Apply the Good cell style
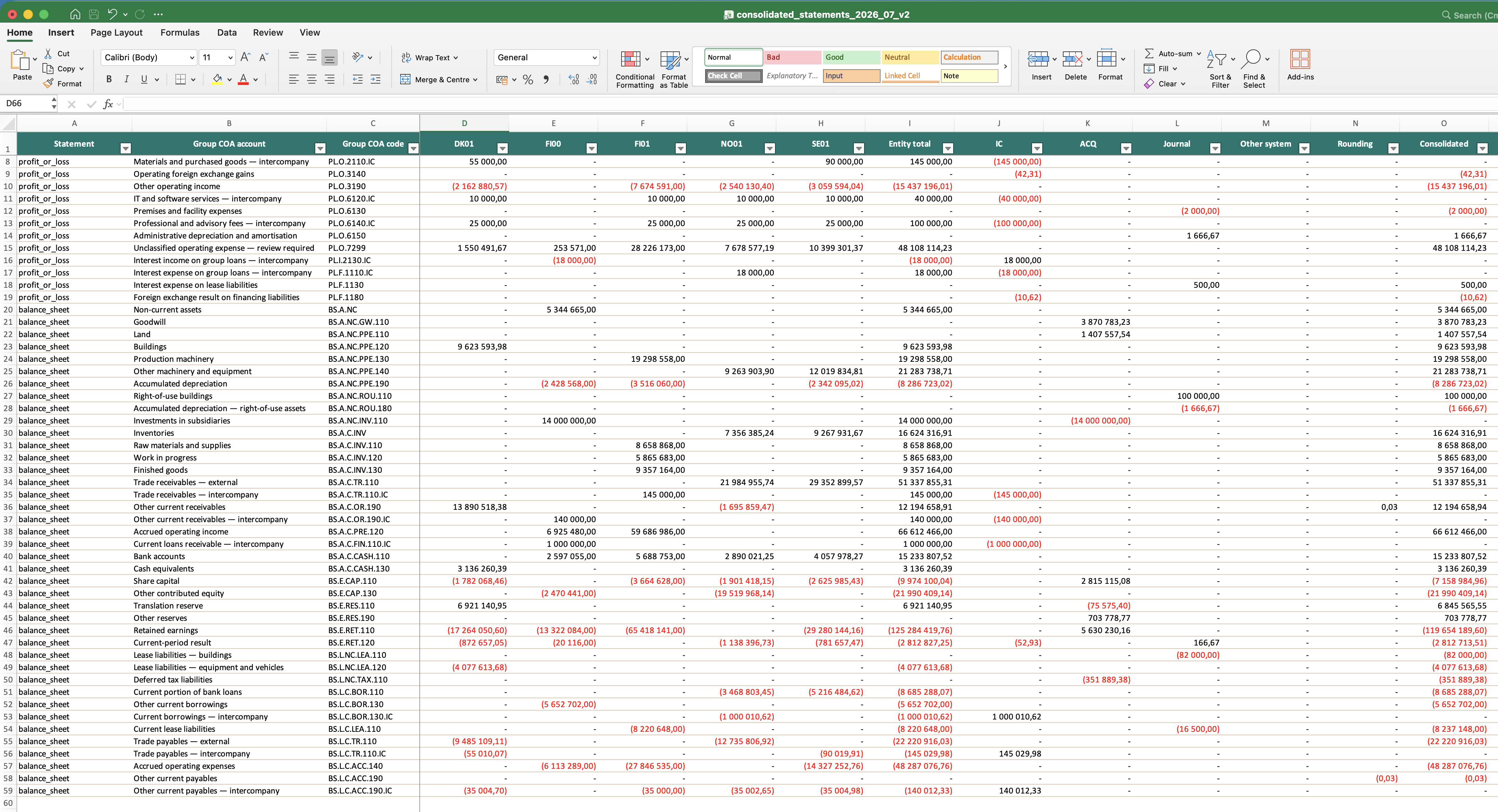The height and width of the screenshot is (812, 1498). click(x=851, y=57)
